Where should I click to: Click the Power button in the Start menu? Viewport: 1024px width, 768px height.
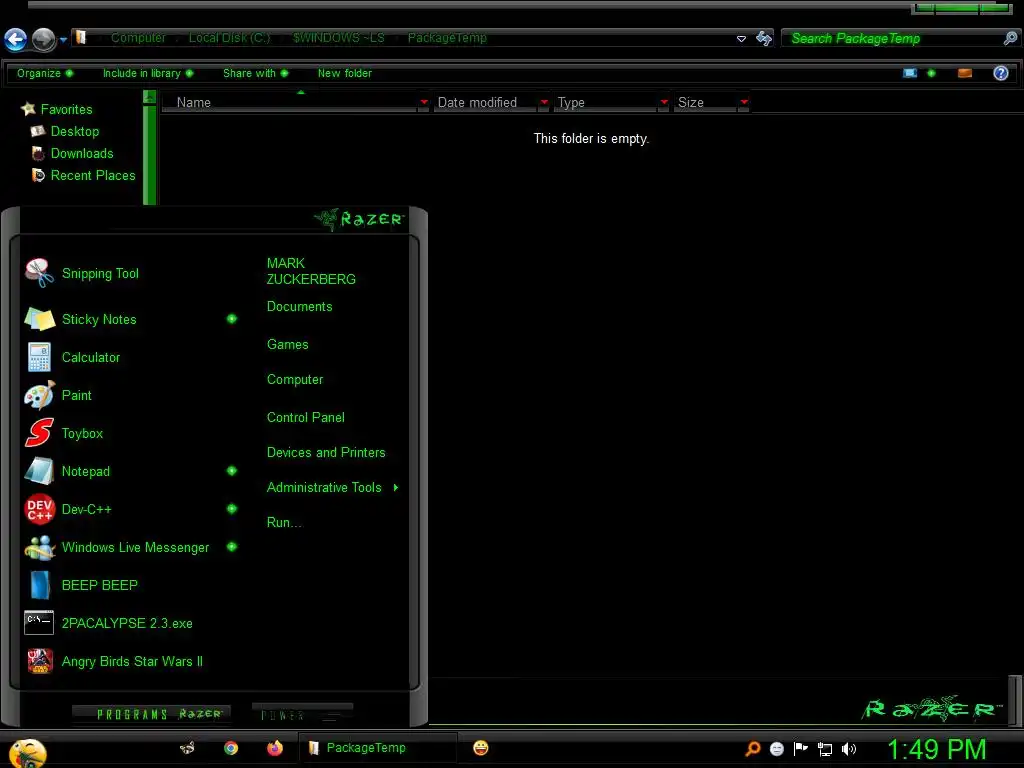(302, 714)
